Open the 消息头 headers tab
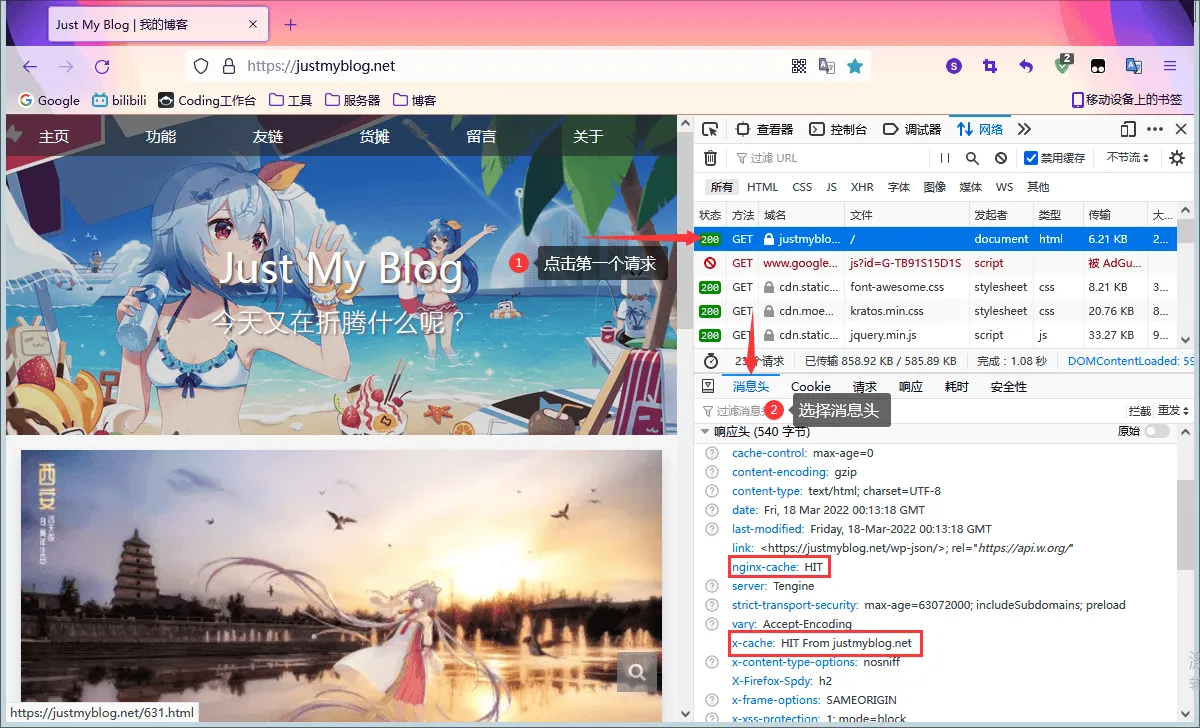The image size is (1200, 728). (751, 387)
